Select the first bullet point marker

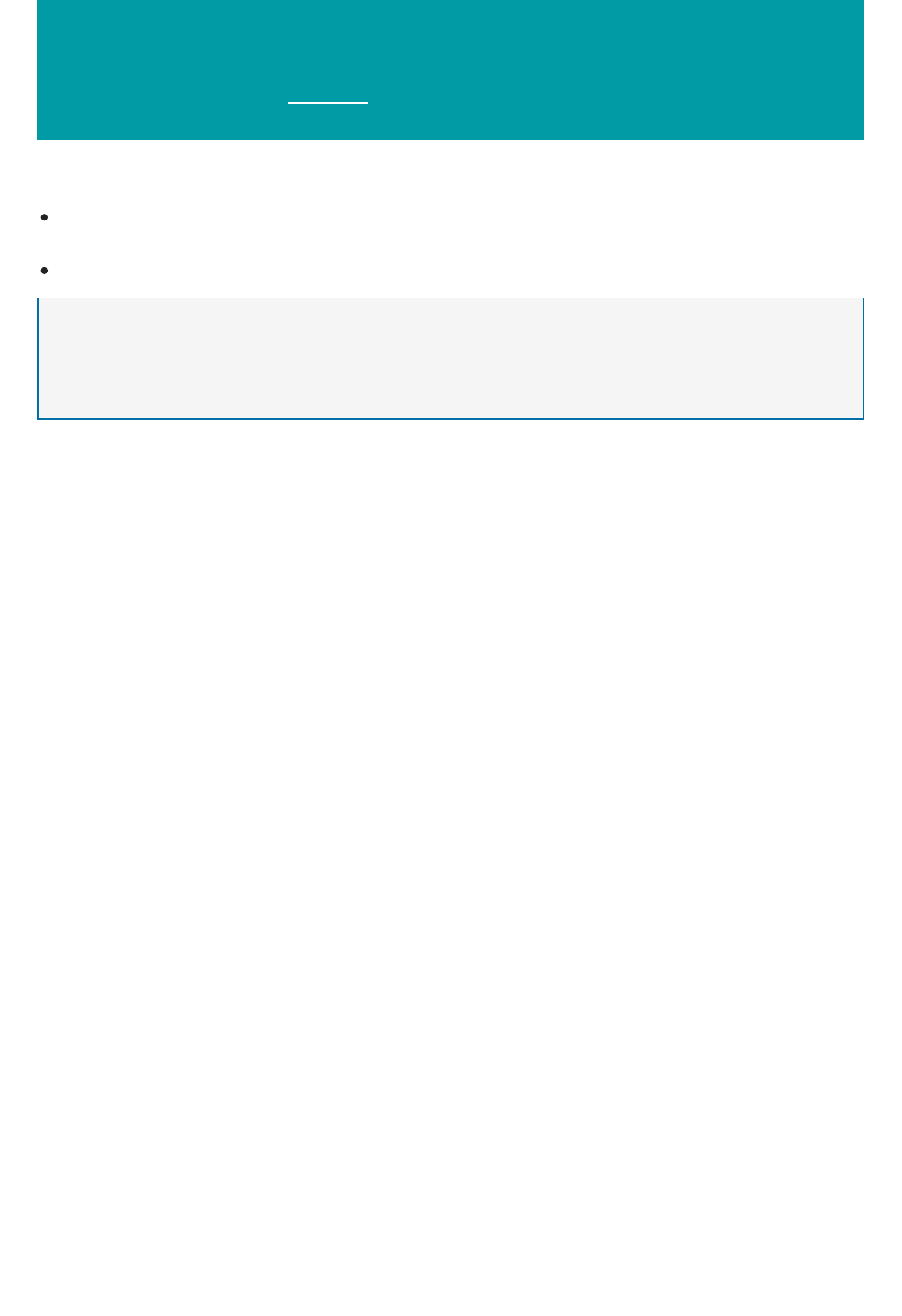(44, 217)
